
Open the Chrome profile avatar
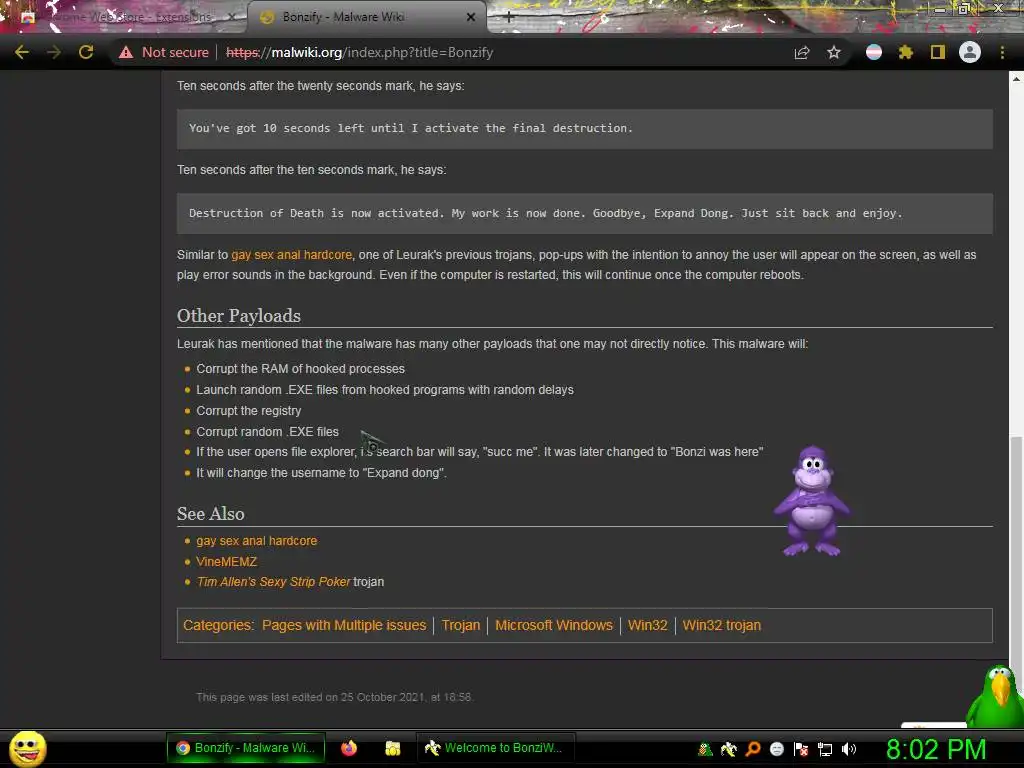[970, 52]
